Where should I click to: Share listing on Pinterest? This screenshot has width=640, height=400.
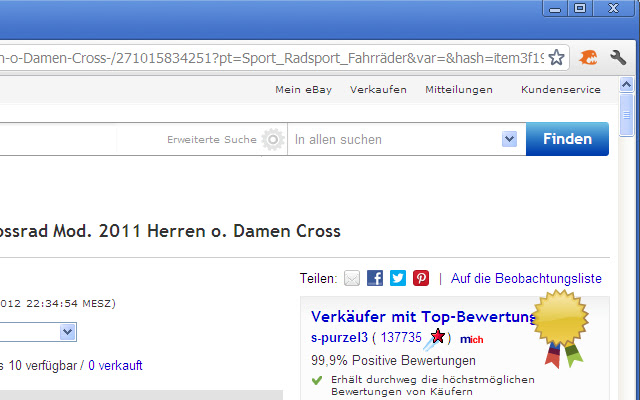click(x=421, y=278)
